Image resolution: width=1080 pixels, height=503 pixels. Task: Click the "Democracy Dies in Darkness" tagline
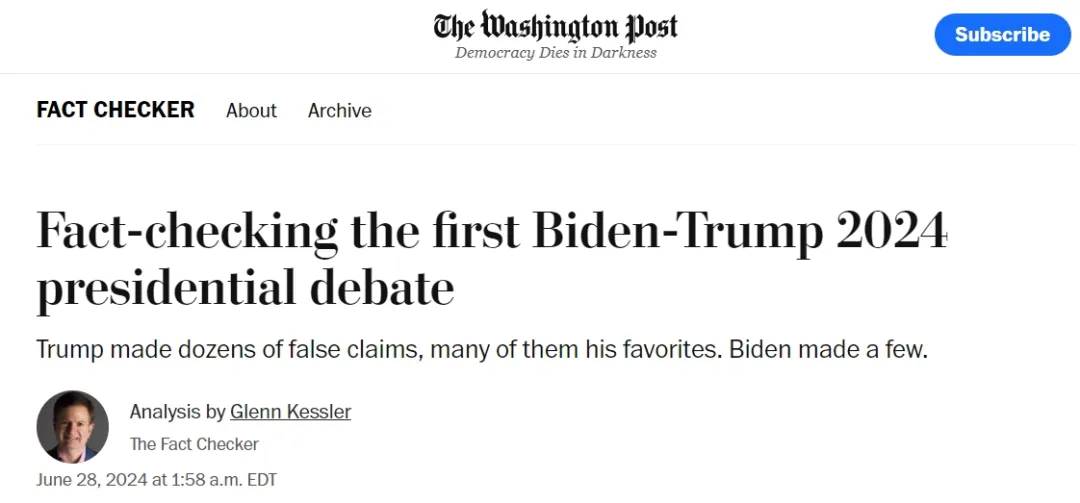pos(556,53)
